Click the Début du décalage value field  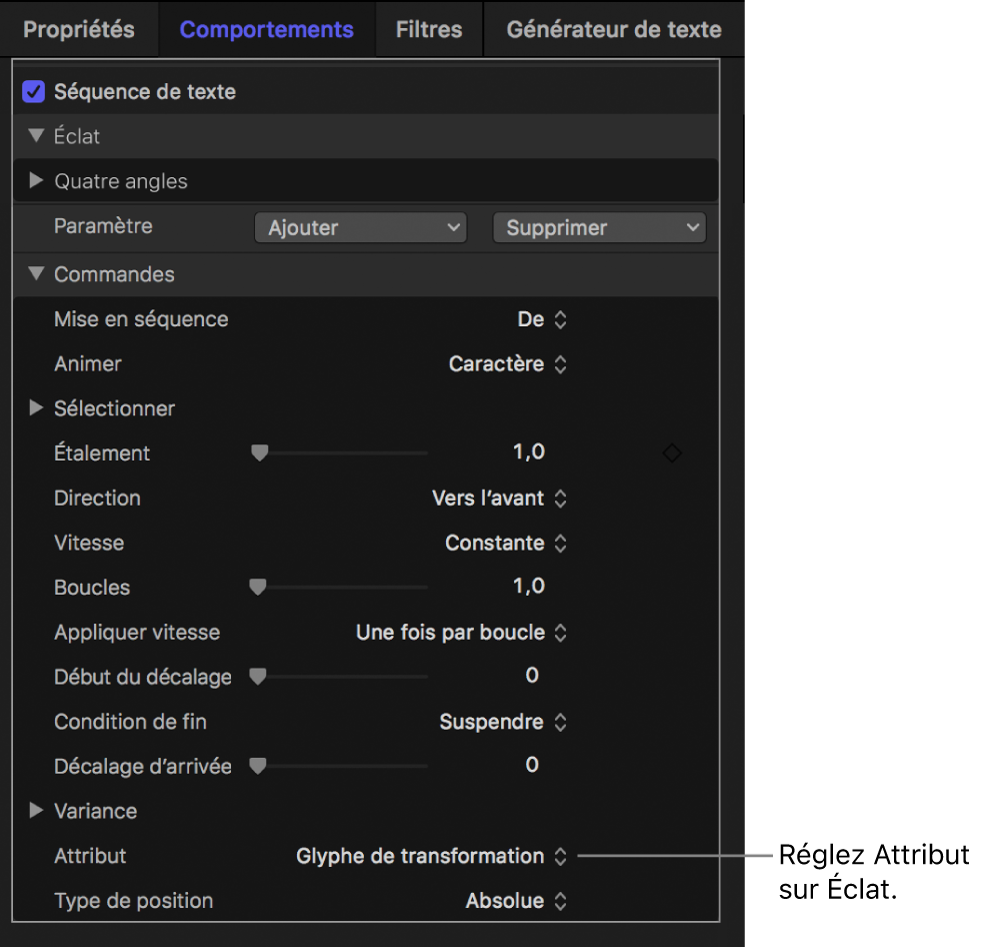(531, 676)
